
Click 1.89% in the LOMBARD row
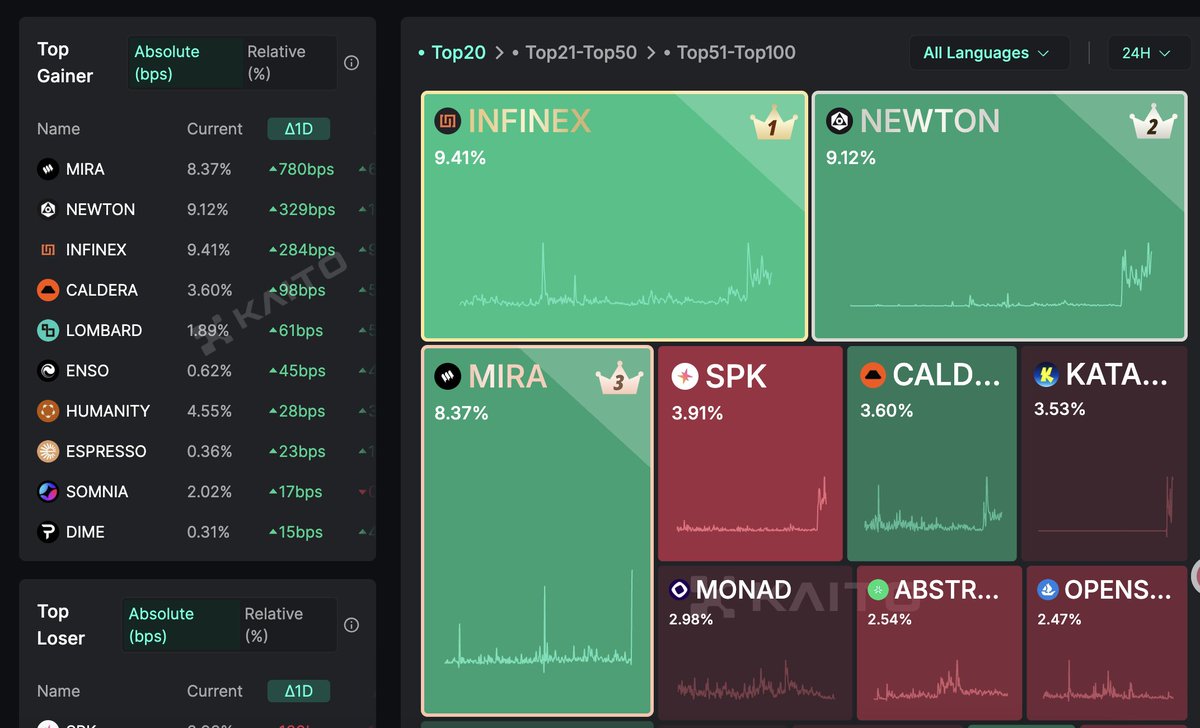[x=209, y=330]
